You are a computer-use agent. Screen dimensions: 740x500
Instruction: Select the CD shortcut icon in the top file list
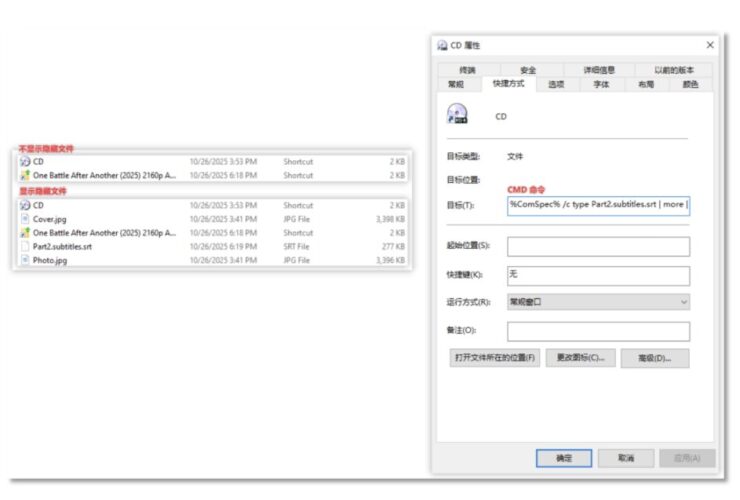(x=25, y=161)
